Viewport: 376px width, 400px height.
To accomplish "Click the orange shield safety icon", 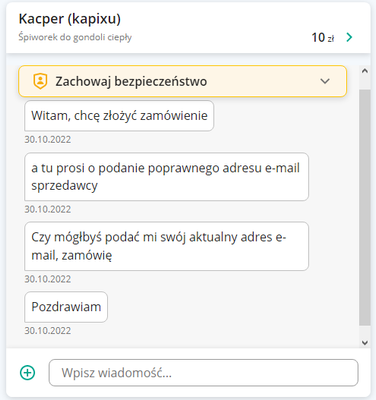I will click(x=40, y=81).
